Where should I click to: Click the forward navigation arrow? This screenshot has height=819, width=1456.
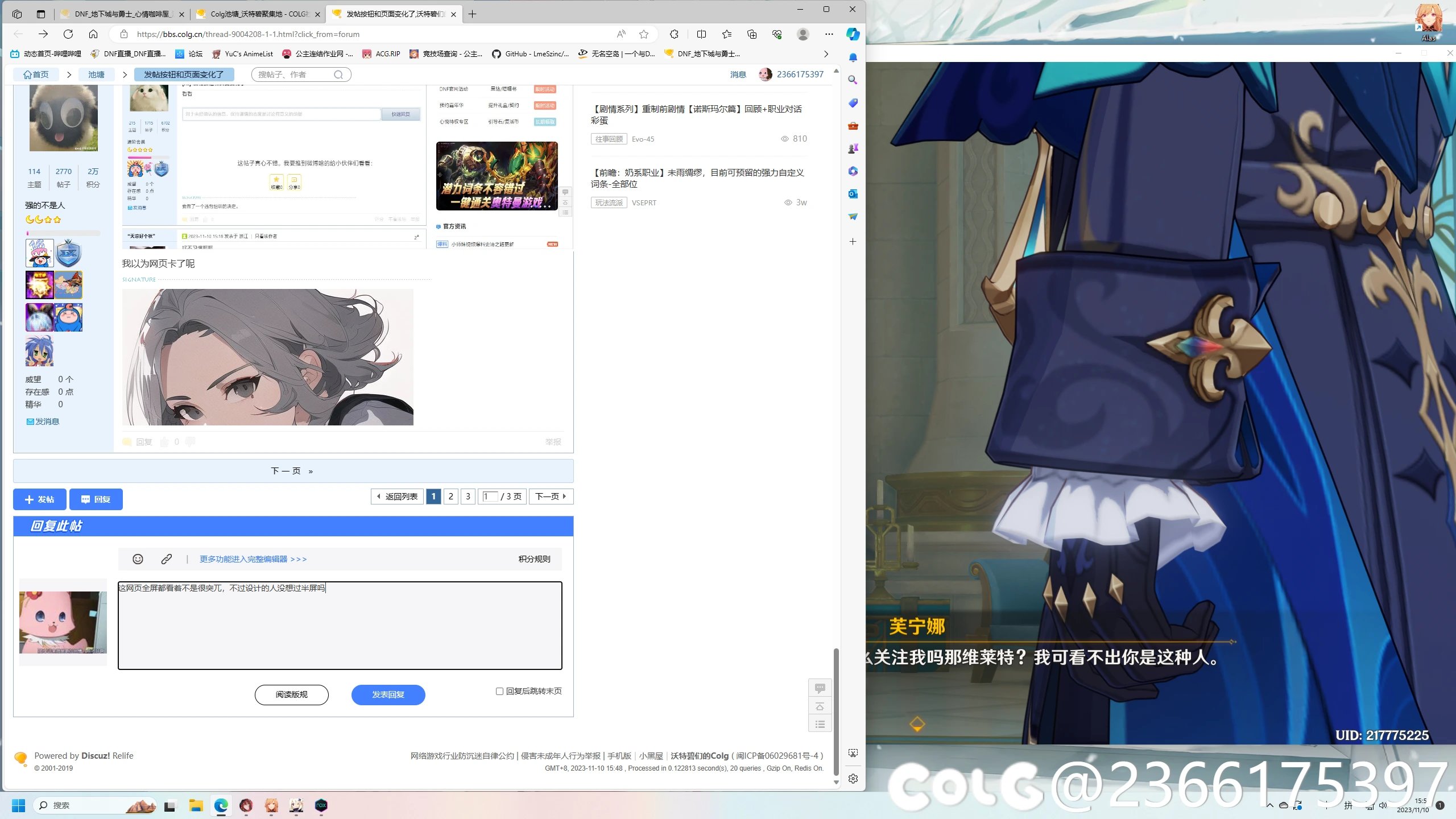(x=43, y=34)
